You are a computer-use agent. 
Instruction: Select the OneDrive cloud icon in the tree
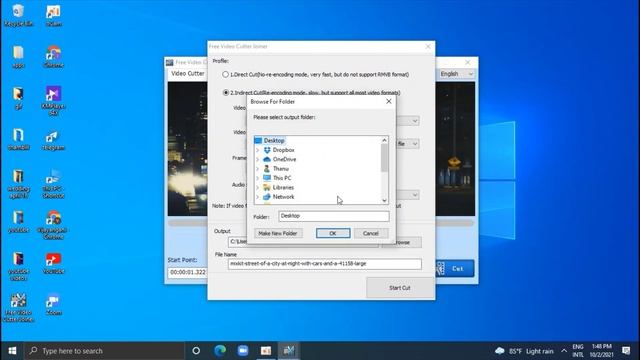pyautogui.click(x=267, y=159)
